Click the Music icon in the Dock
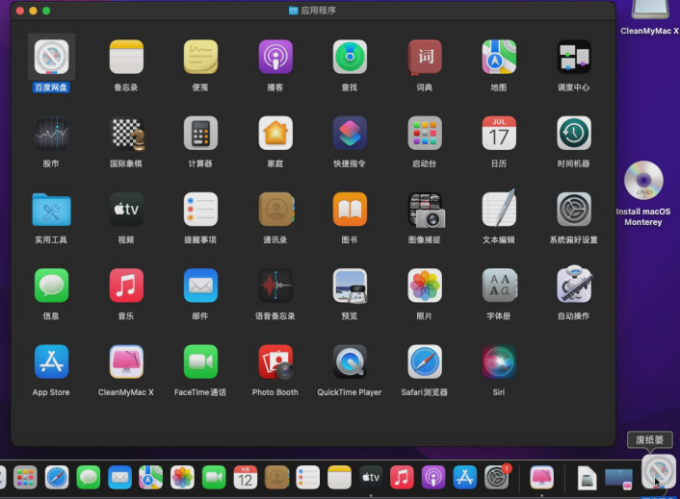The height and width of the screenshot is (499, 680). click(402, 477)
